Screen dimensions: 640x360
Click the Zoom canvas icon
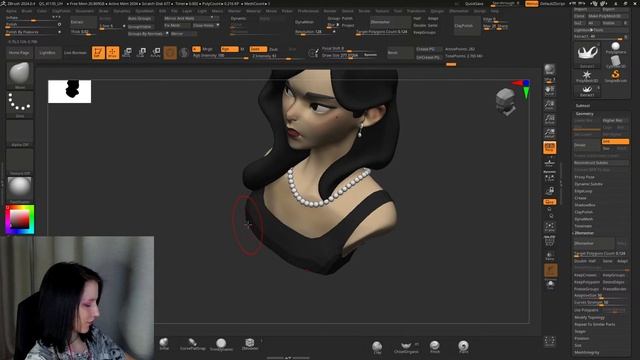pos(550,105)
